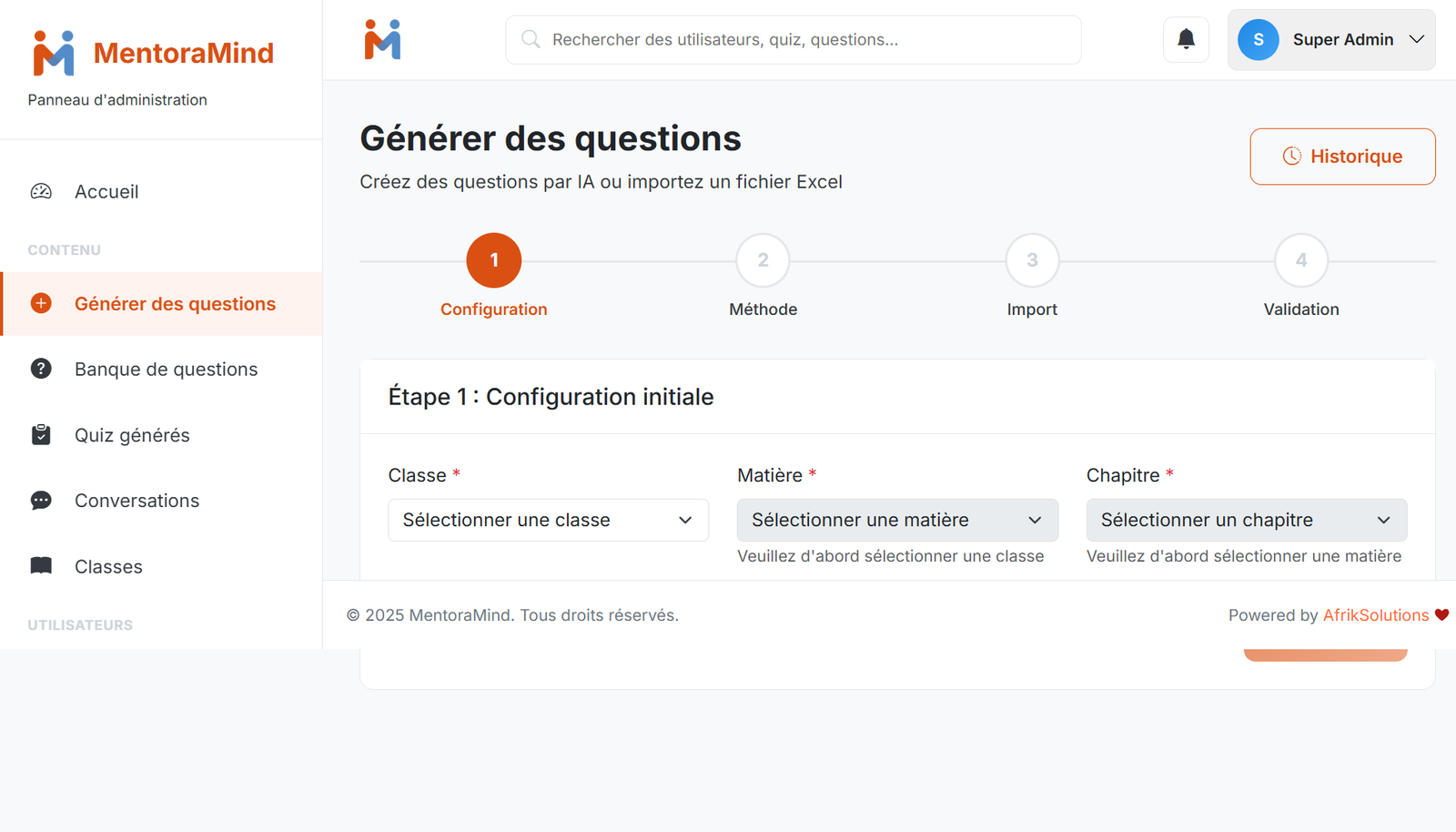Focus the search users and quiz field

(793, 40)
